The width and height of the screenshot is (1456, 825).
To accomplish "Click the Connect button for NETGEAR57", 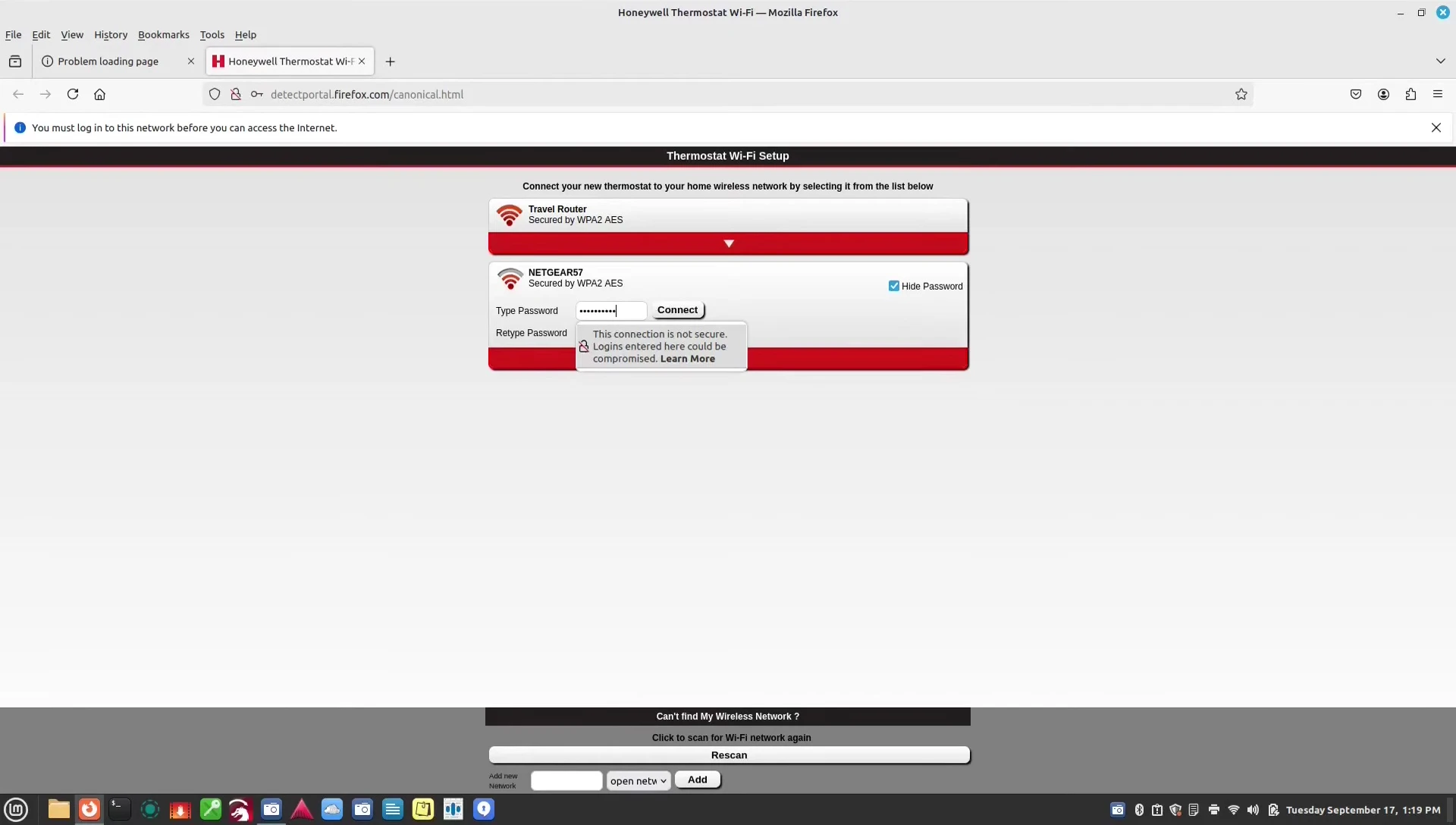I will [678, 310].
